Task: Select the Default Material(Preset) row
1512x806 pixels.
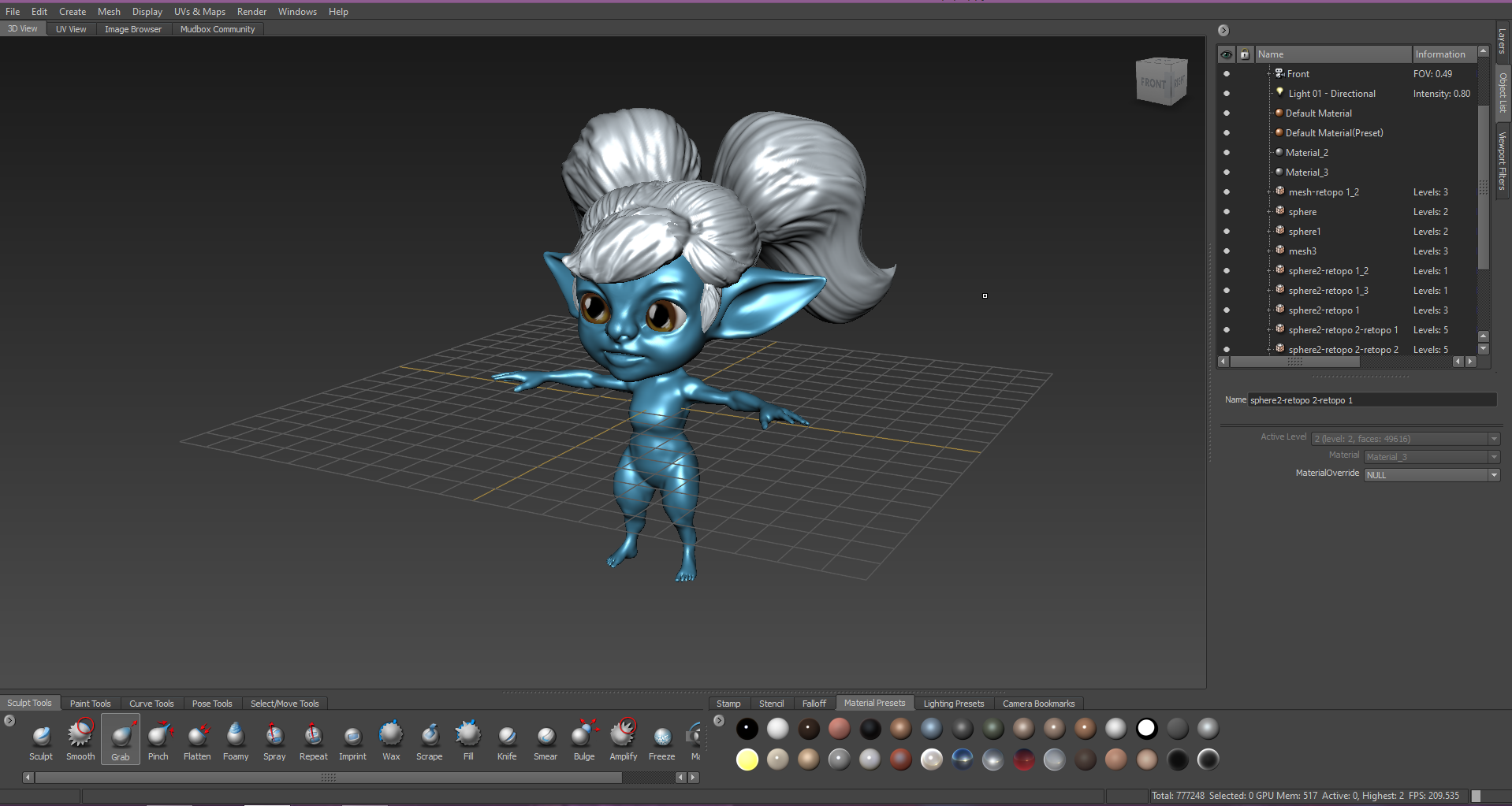Action: click(1334, 133)
